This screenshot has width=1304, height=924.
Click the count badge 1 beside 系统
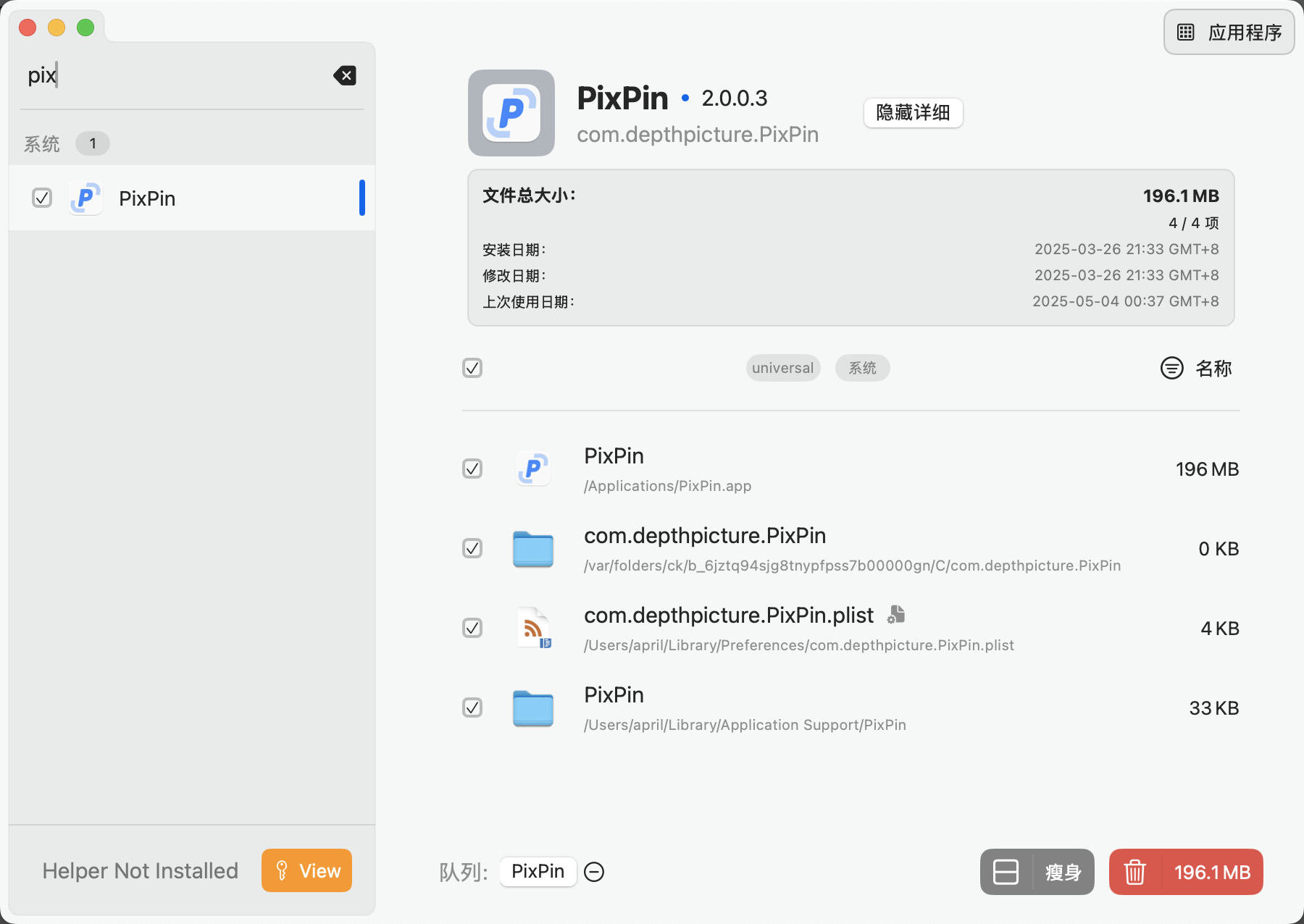click(x=93, y=143)
